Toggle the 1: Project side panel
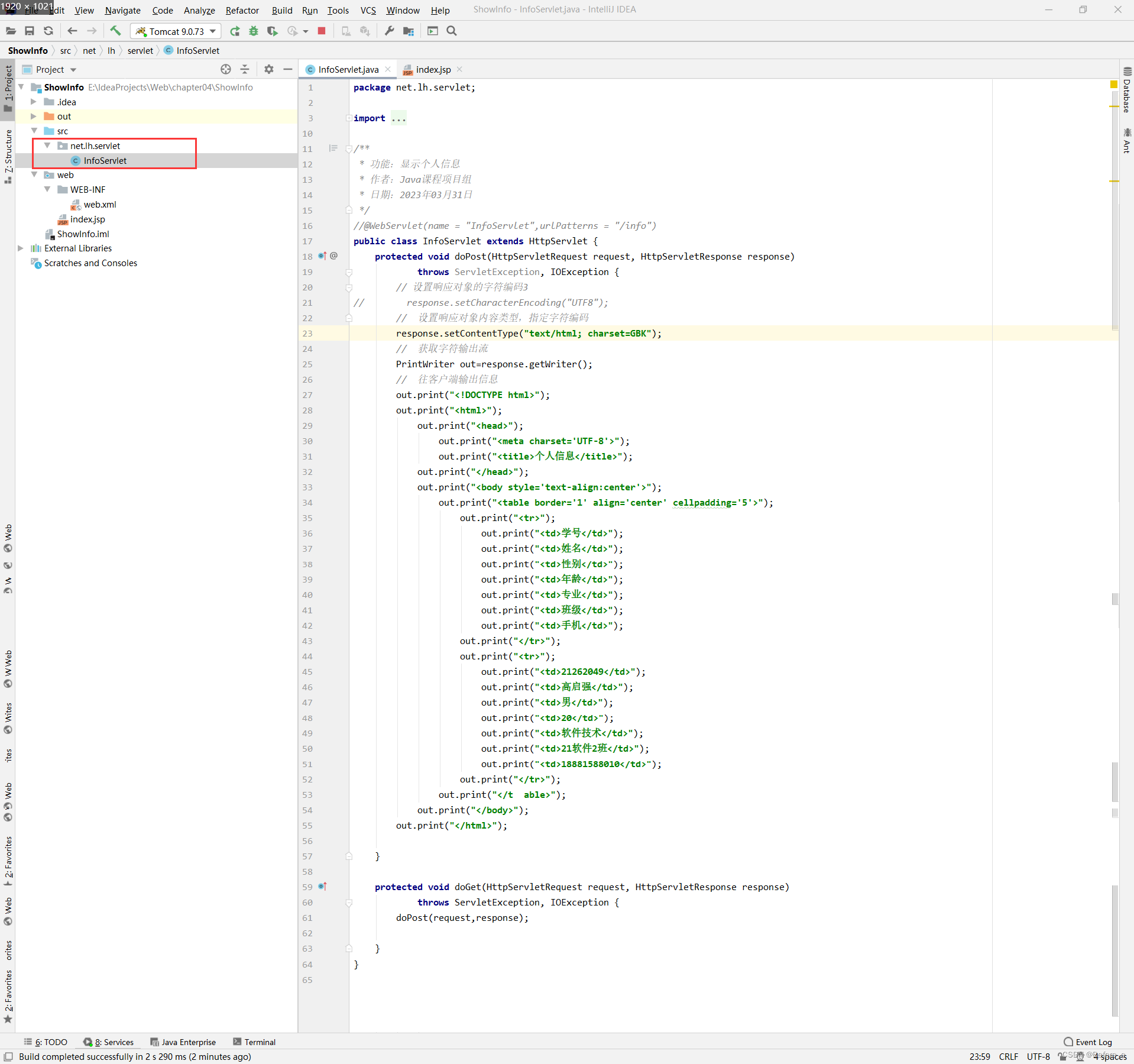The height and width of the screenshot is (1064, 1134). (x=8, y=89)
